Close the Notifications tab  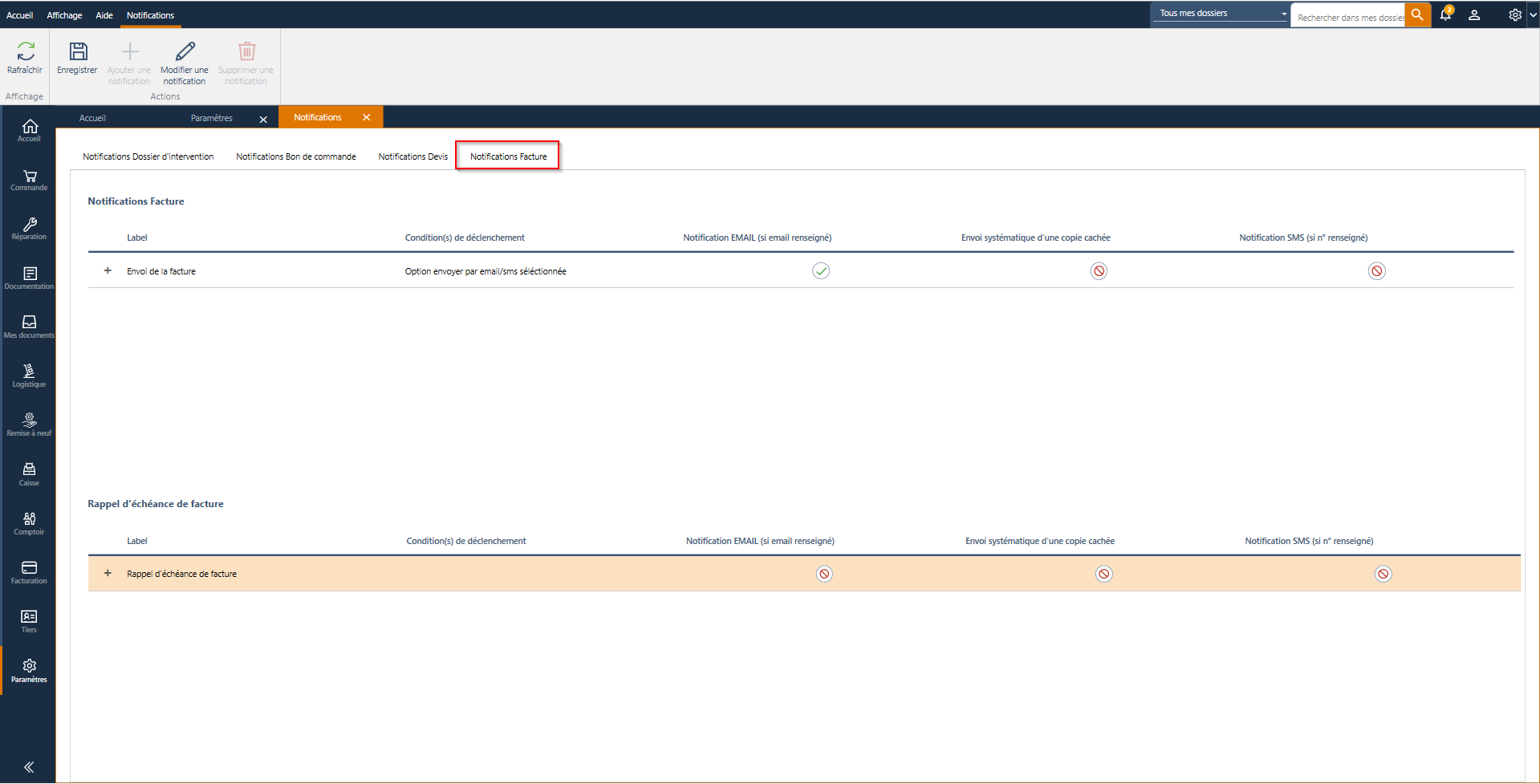(x=367, y=117)
